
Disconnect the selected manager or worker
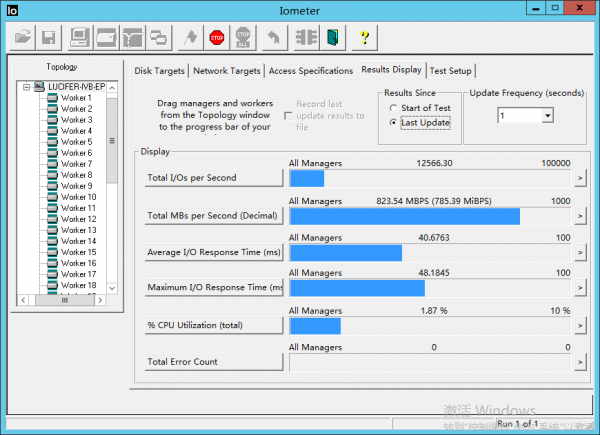[306, 37]
